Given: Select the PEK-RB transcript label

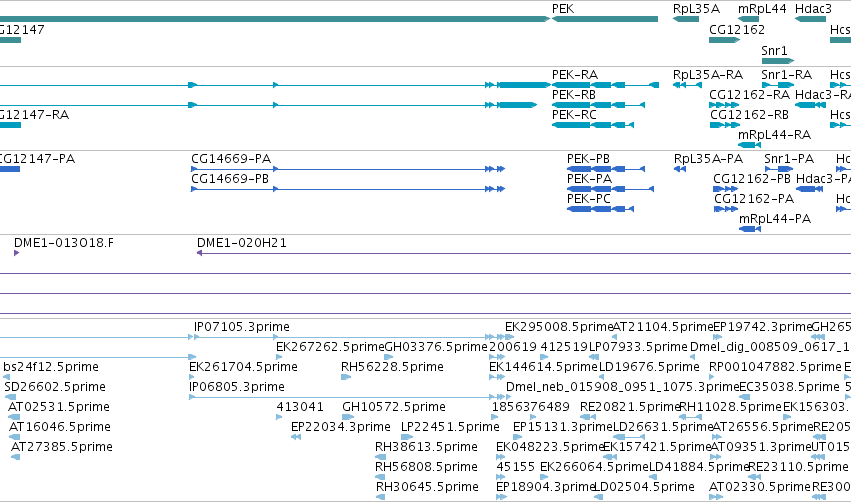Looking at the screenshot, I should (x=574, y=94).
